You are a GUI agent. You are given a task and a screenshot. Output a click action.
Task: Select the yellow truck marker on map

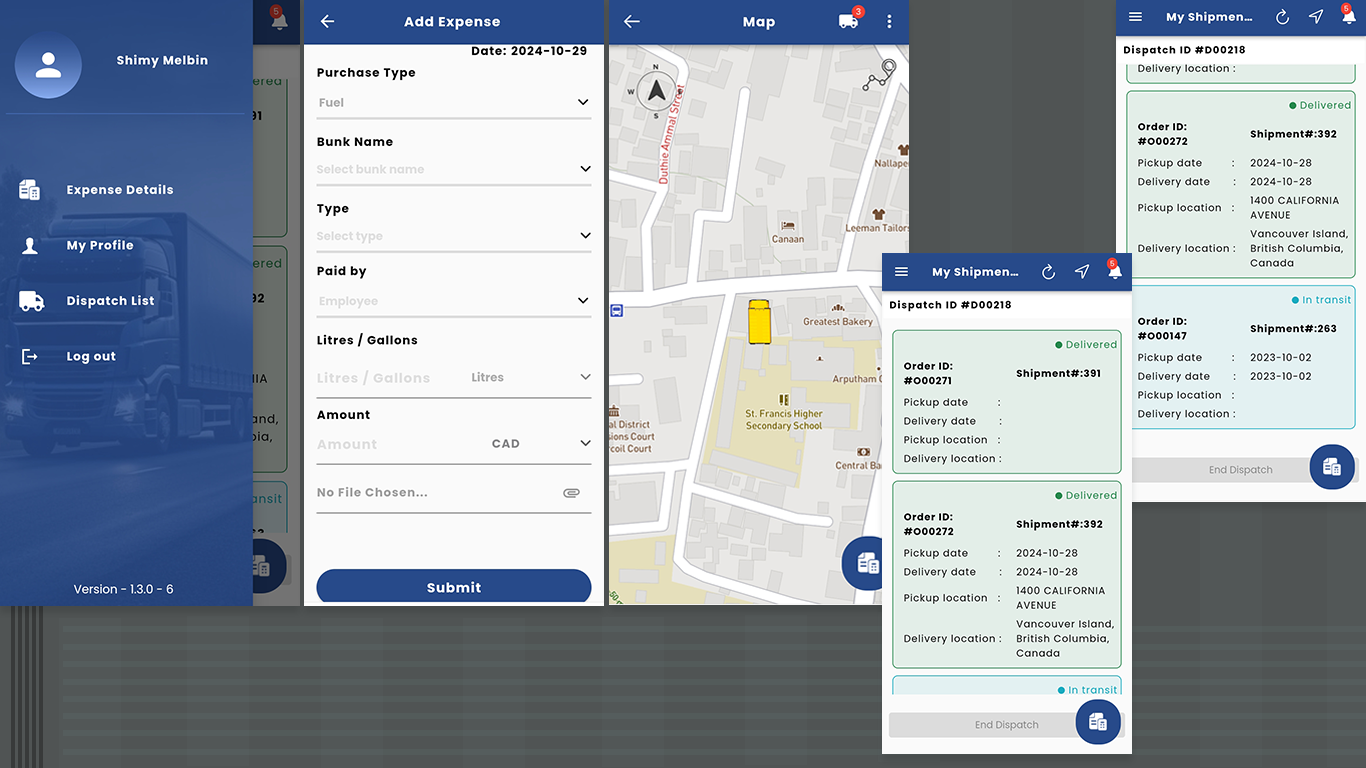(x=760, y=321)
